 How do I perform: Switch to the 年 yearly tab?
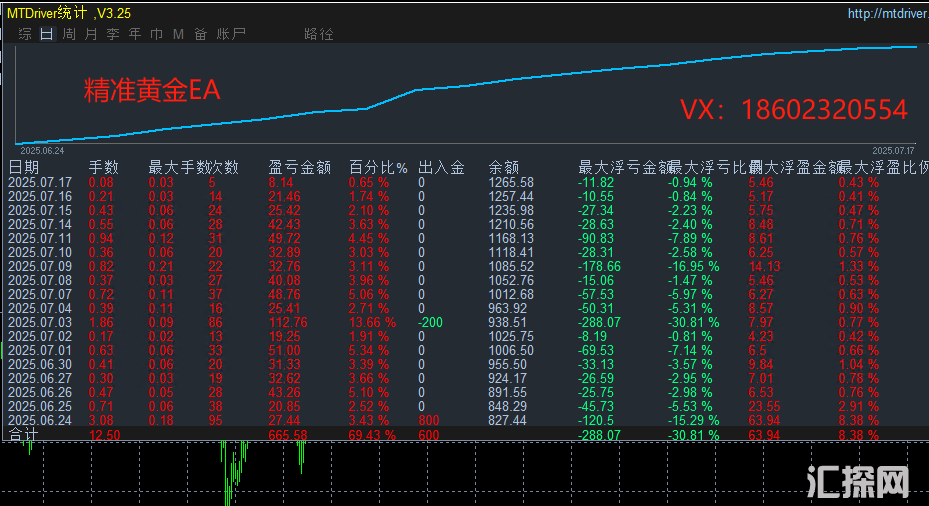pyautogui.click(x=134, y=34)
